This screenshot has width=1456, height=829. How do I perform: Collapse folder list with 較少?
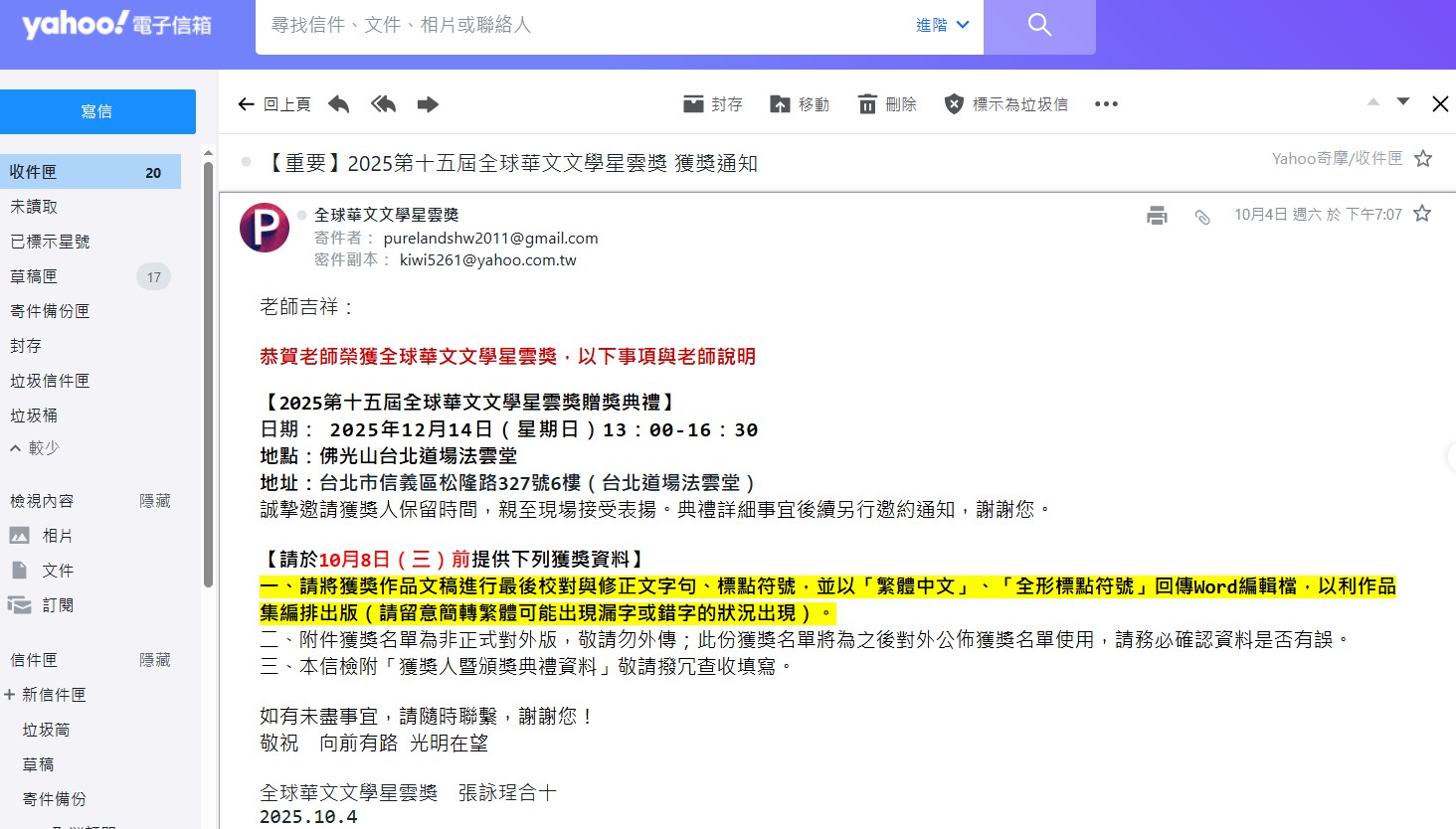[x=35, y=448]
